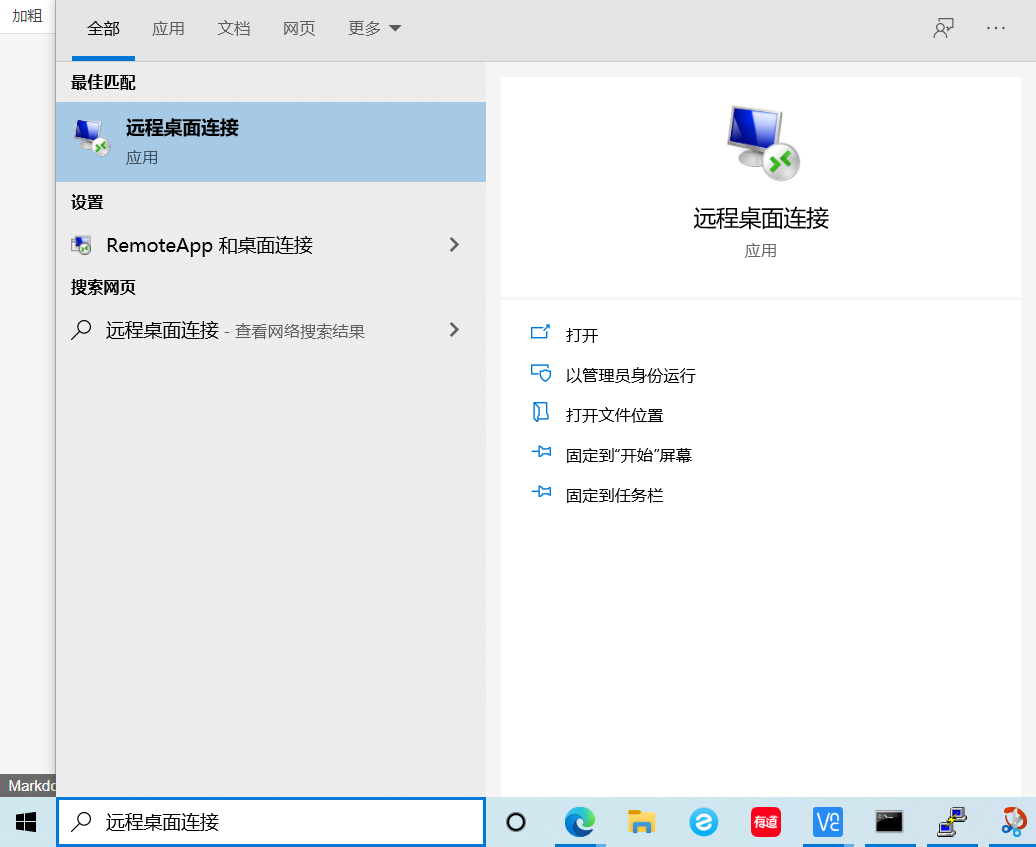Click the 打开 open icon
The image size is (1036, 847).
[x=540, y=332]
